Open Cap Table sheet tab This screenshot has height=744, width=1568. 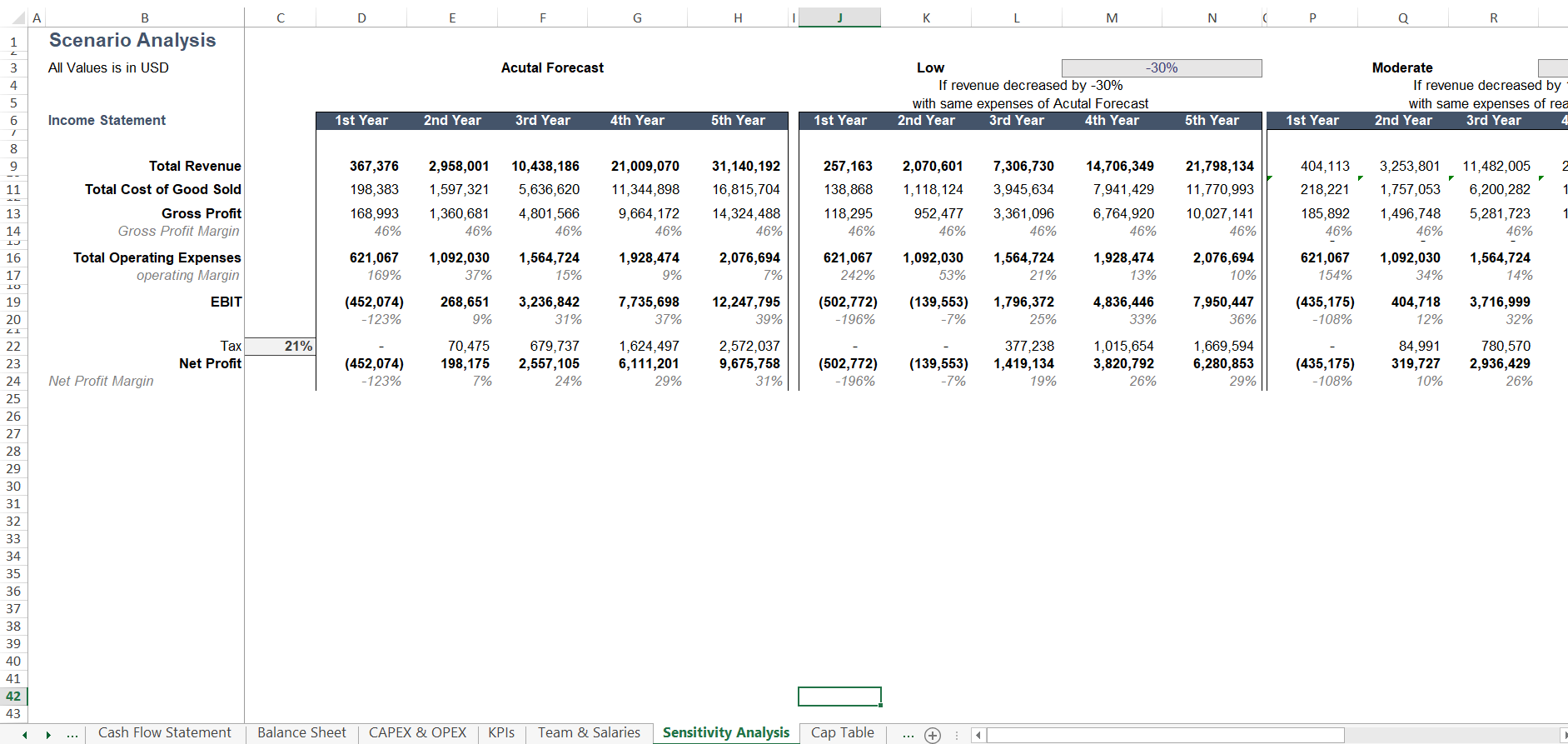click(843, 732)
